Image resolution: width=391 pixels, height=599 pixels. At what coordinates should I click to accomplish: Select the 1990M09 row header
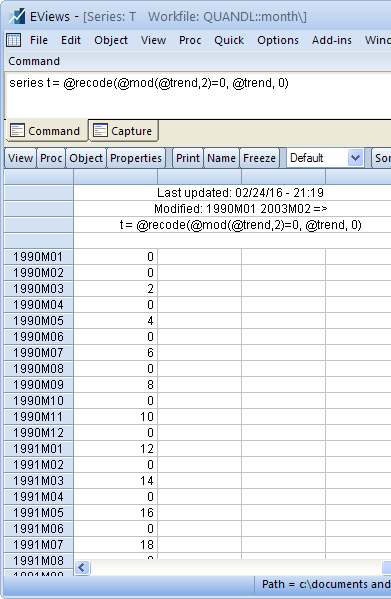(x=39, y=385)
